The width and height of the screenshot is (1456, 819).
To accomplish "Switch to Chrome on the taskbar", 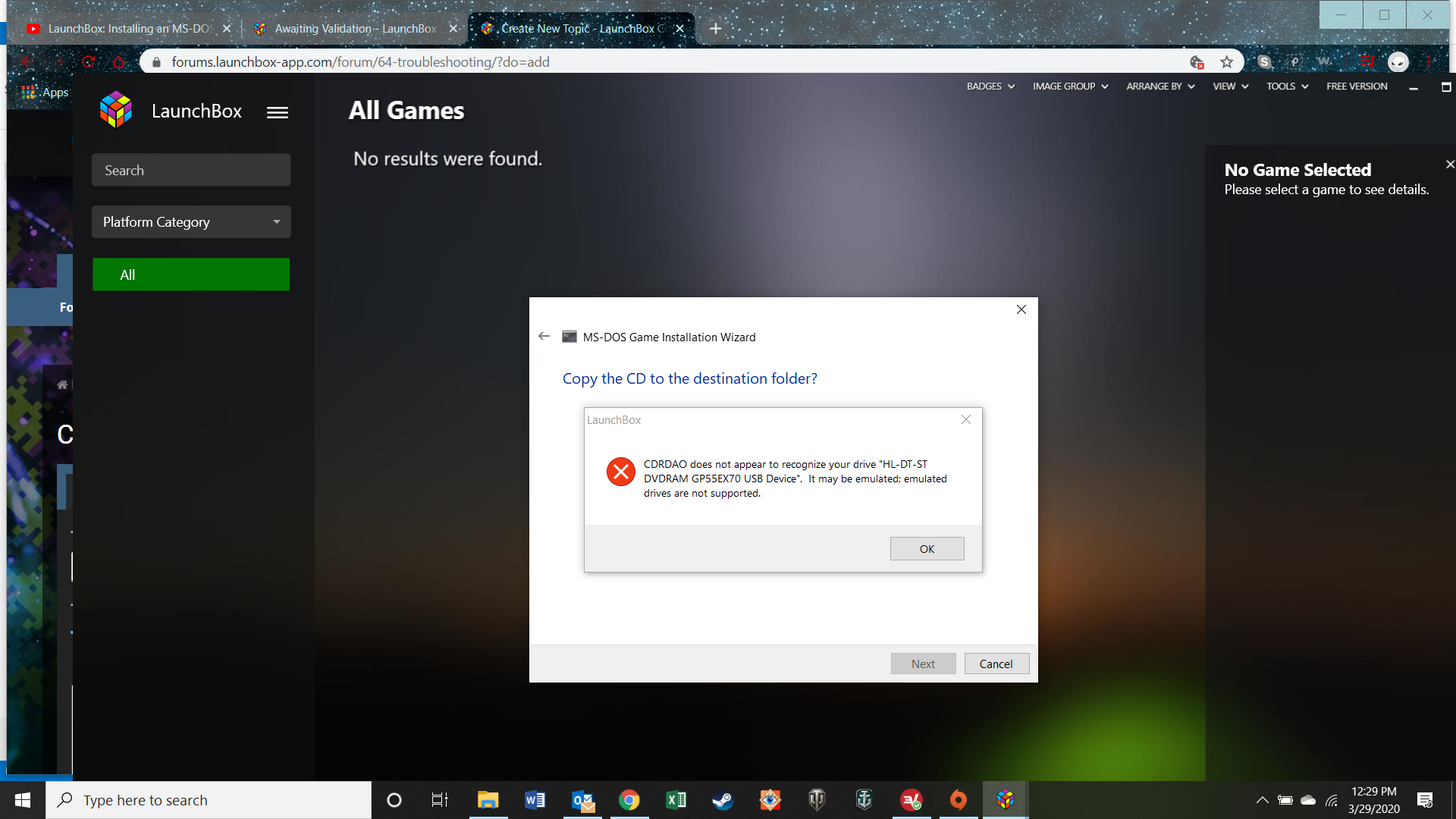I will 629,800.
